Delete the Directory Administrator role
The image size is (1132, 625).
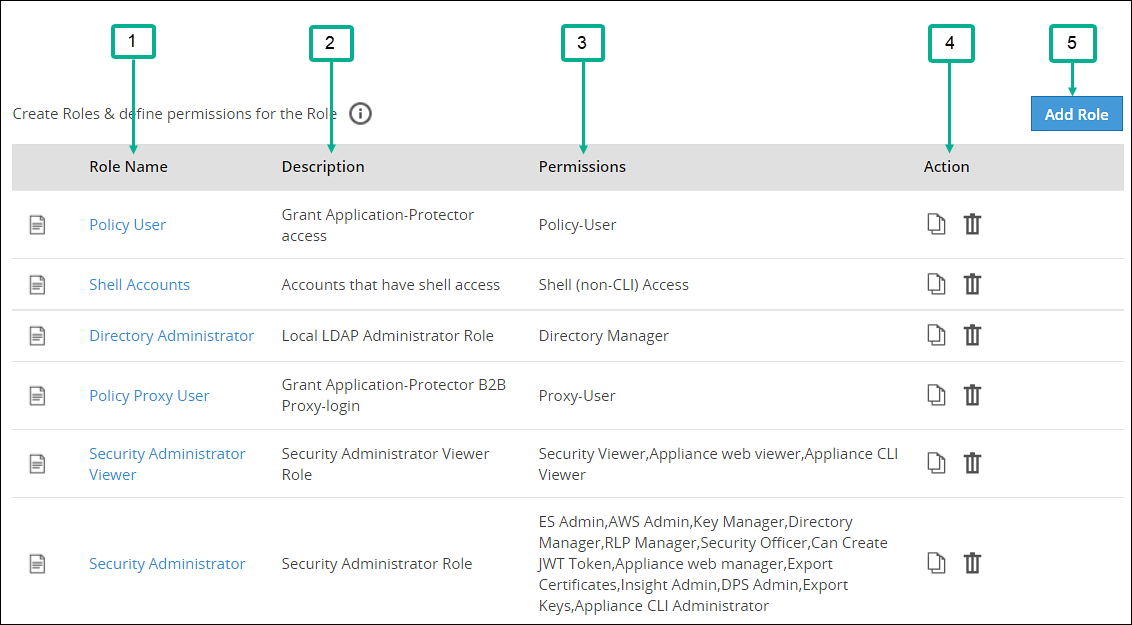pos(972,335)
